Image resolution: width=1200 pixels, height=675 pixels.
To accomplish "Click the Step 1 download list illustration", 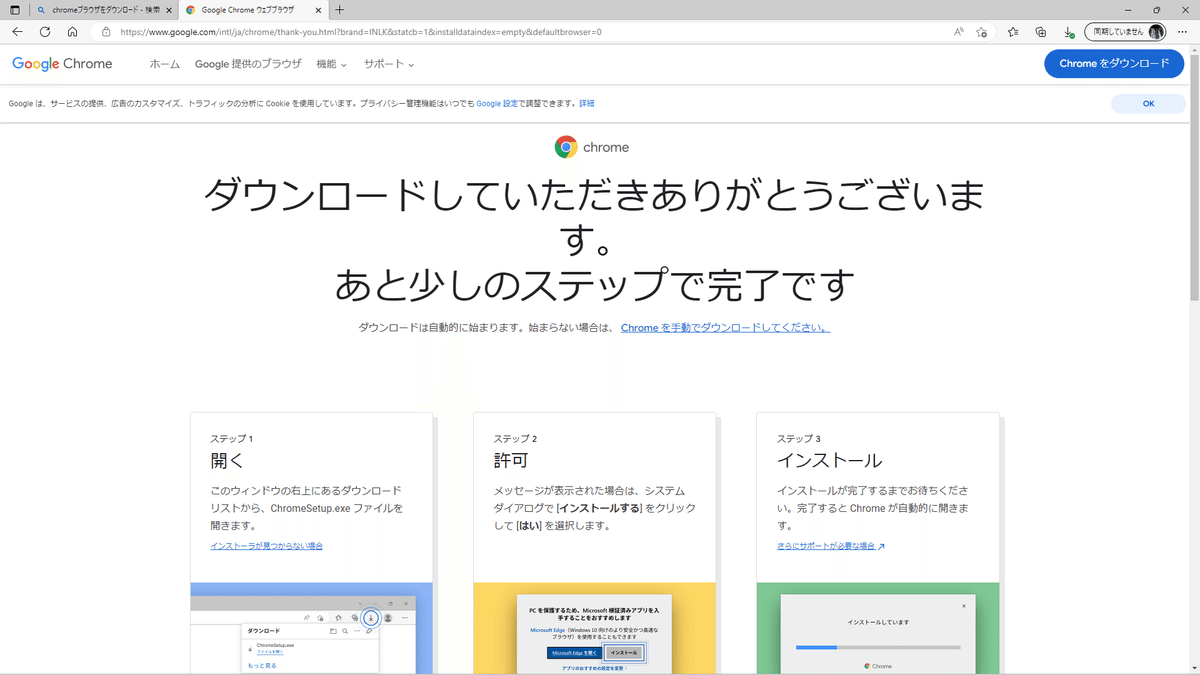I will pyautogui.click(x=312, y=628).
